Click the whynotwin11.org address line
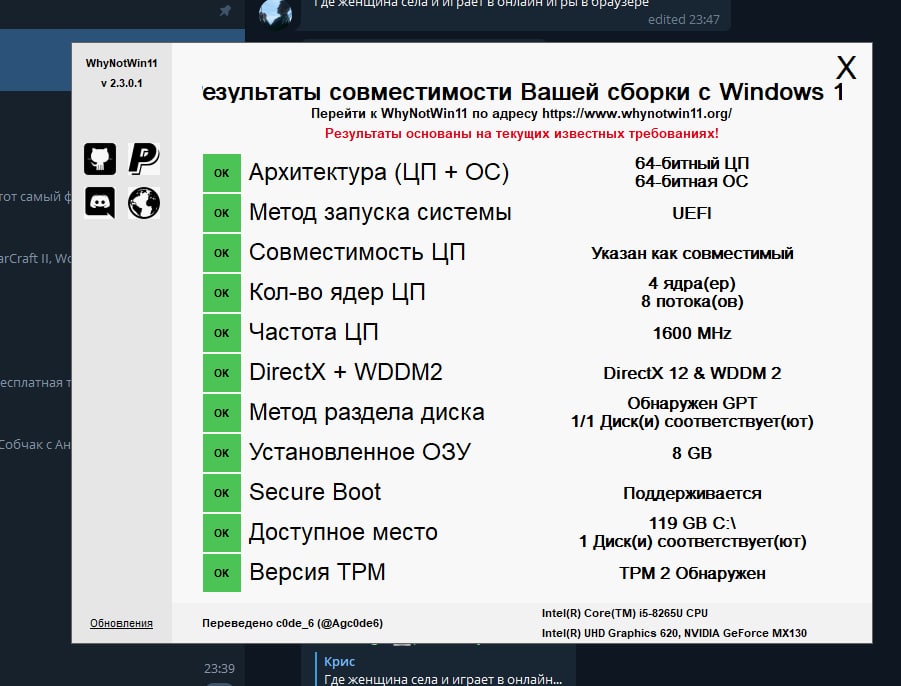 [521, 113]
